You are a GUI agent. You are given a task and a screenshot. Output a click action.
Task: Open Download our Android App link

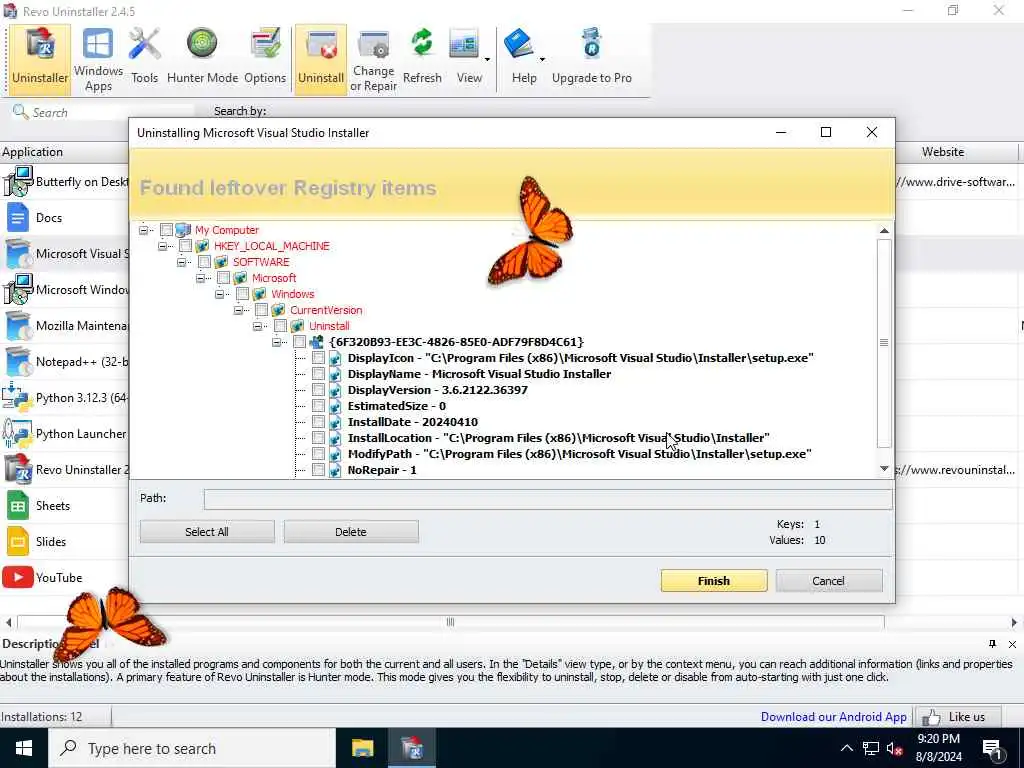833,717
